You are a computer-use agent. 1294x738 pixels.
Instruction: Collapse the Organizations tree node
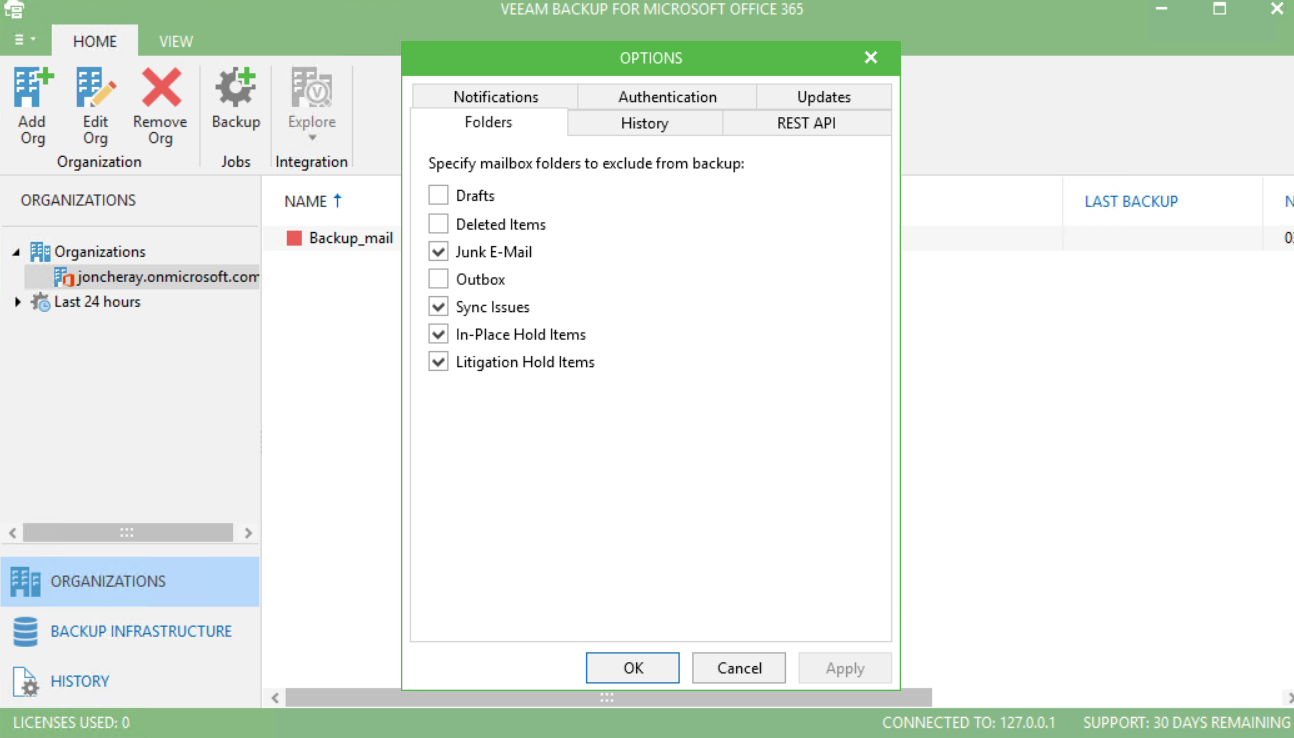16,252
